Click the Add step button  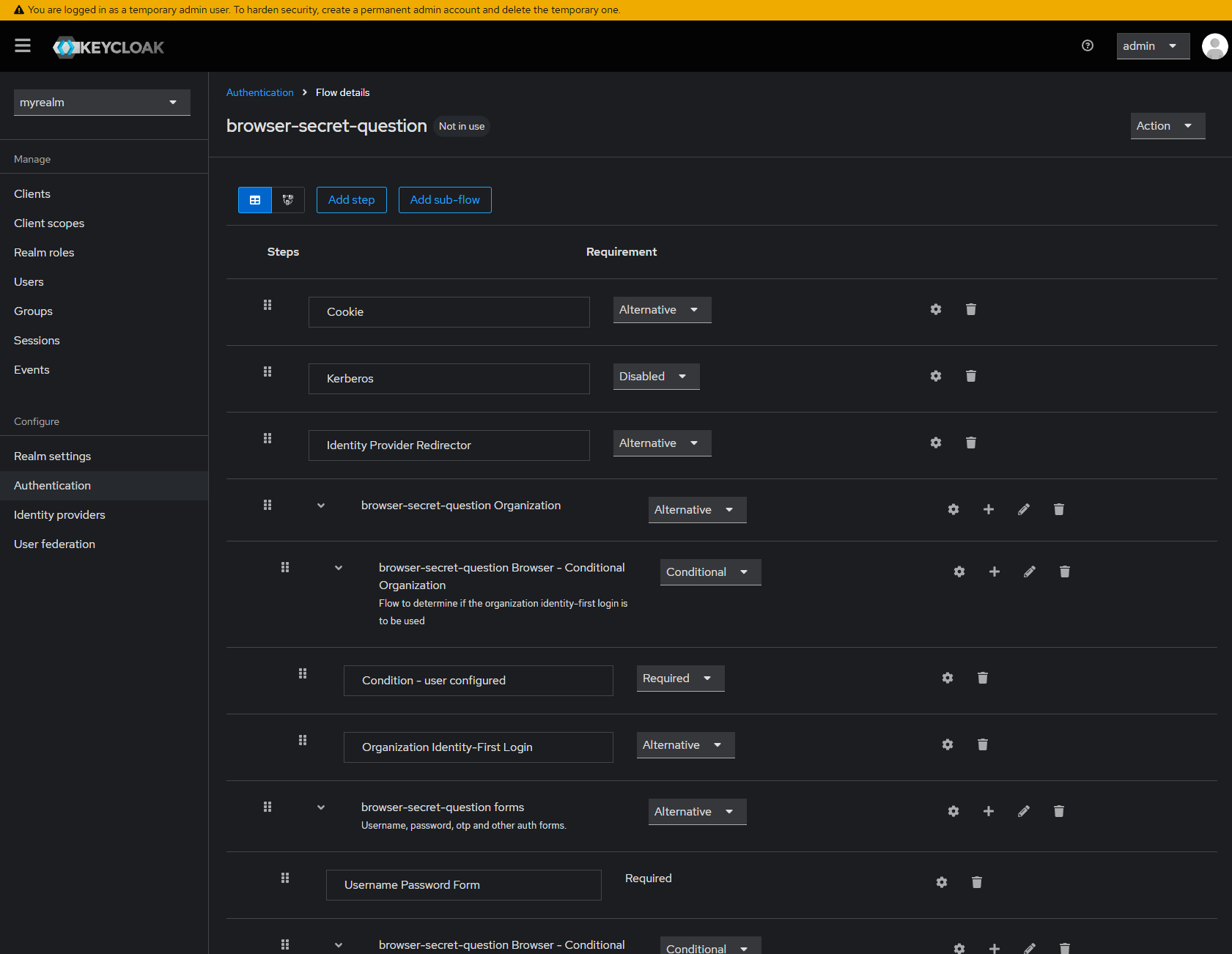(352, 200)
